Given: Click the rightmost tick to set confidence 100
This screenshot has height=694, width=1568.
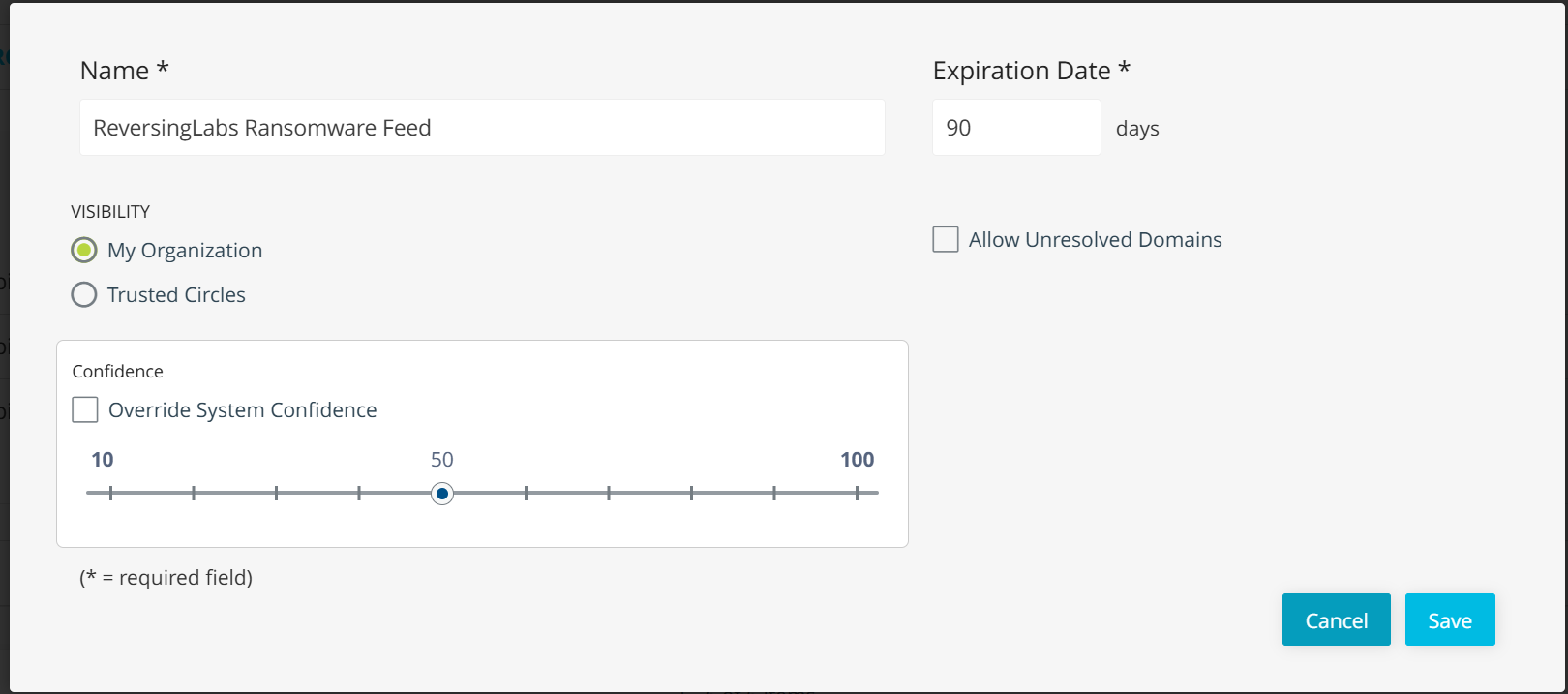Looking at the screenshot, I should click(x=858, y=494).
